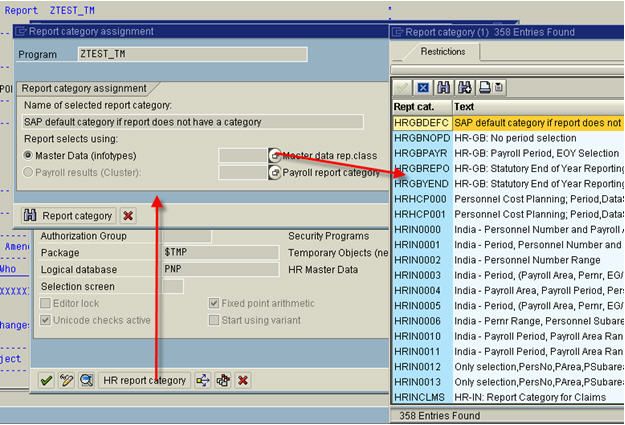Toggle Fixed point arithmetic checkbox
This screenshot has height=425, width=625.
pos(214,303)
